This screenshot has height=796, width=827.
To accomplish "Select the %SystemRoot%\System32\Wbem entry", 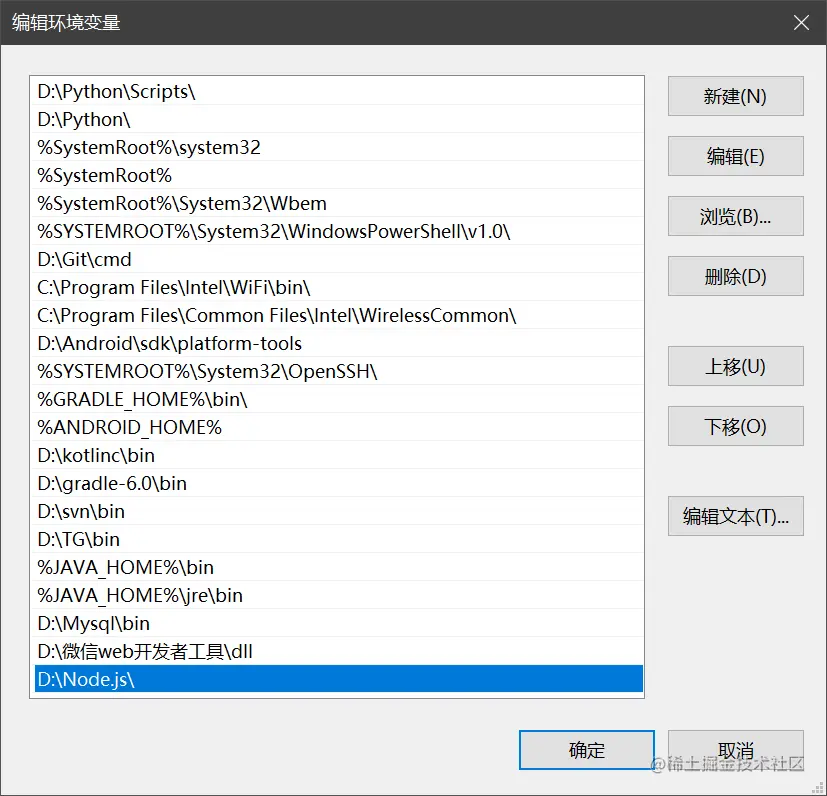I will (338, 203).
